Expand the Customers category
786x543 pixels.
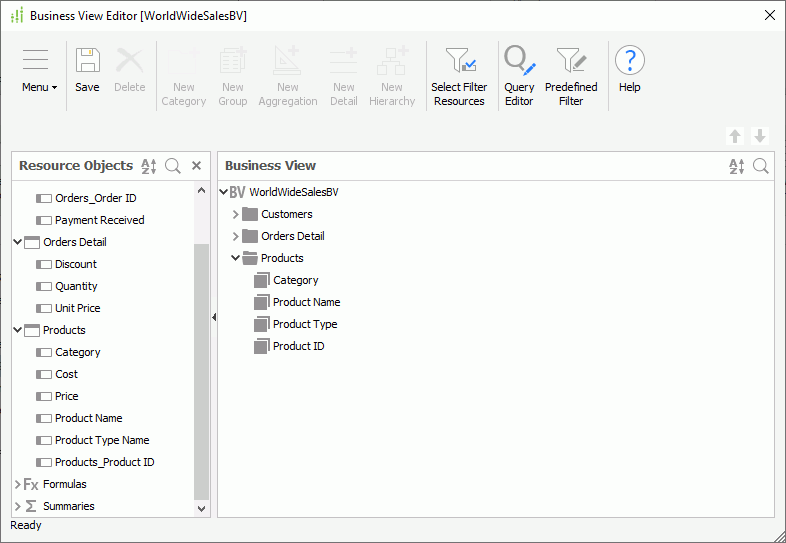click(x=236, y=214)
